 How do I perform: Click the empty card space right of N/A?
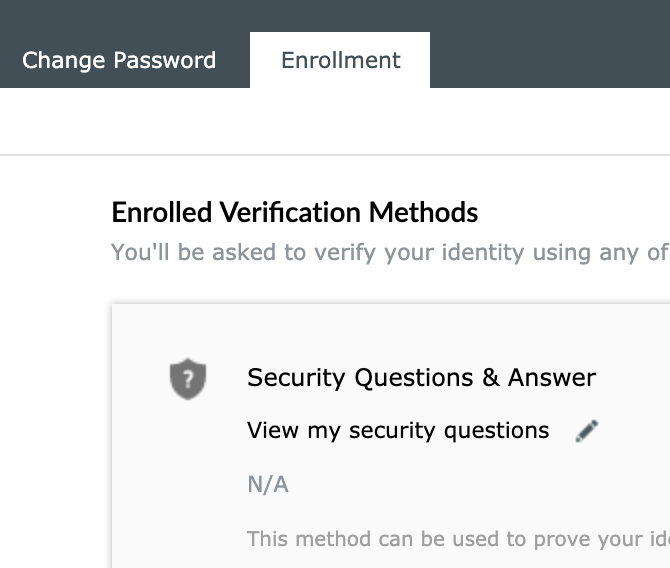[479, 485]
